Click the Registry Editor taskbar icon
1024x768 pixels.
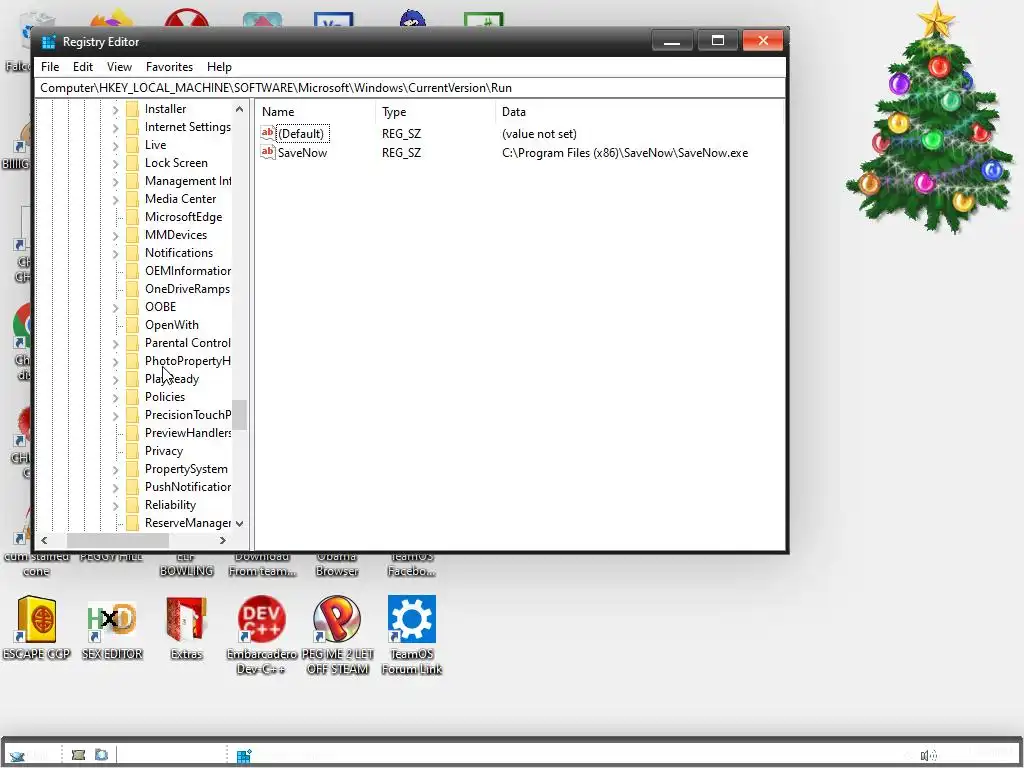click(x=244, y=756)
